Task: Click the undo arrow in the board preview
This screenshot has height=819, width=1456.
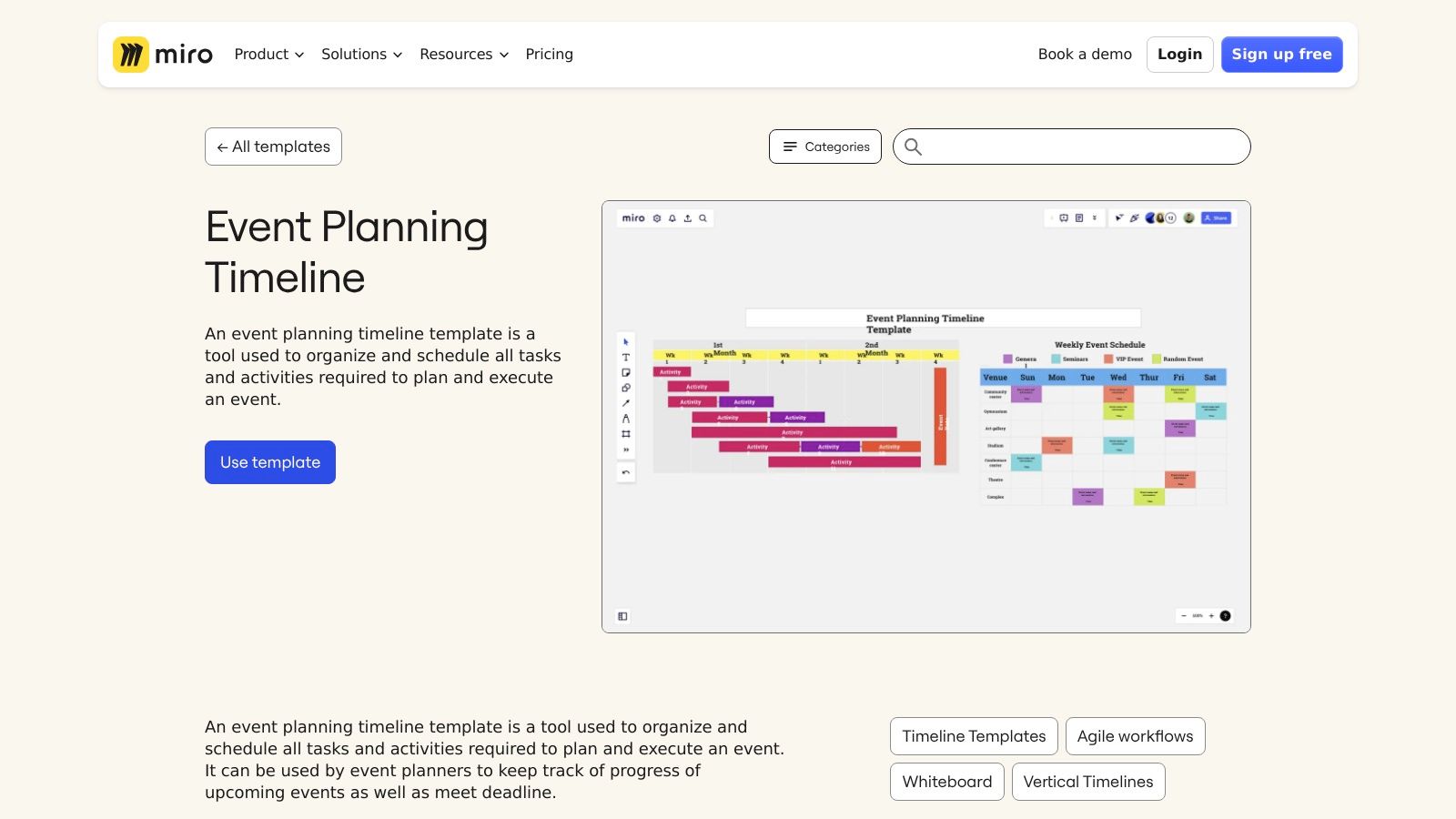Action: click(x=625, y=472)
